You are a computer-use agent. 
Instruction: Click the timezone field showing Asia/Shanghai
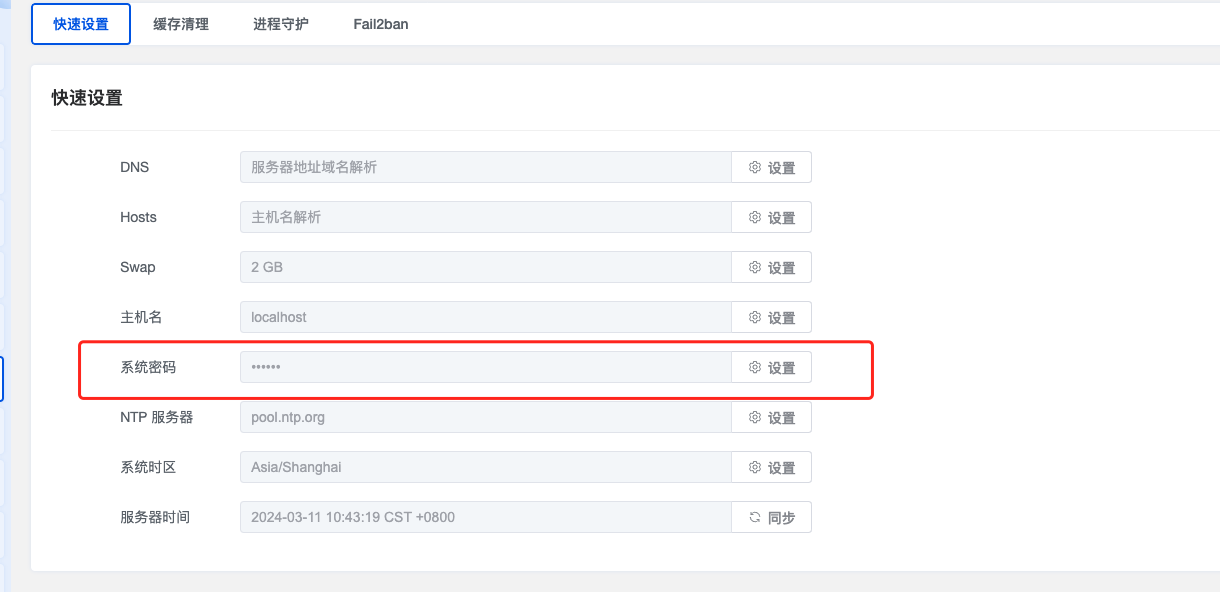pyautogui.click(x=486, y=467)
